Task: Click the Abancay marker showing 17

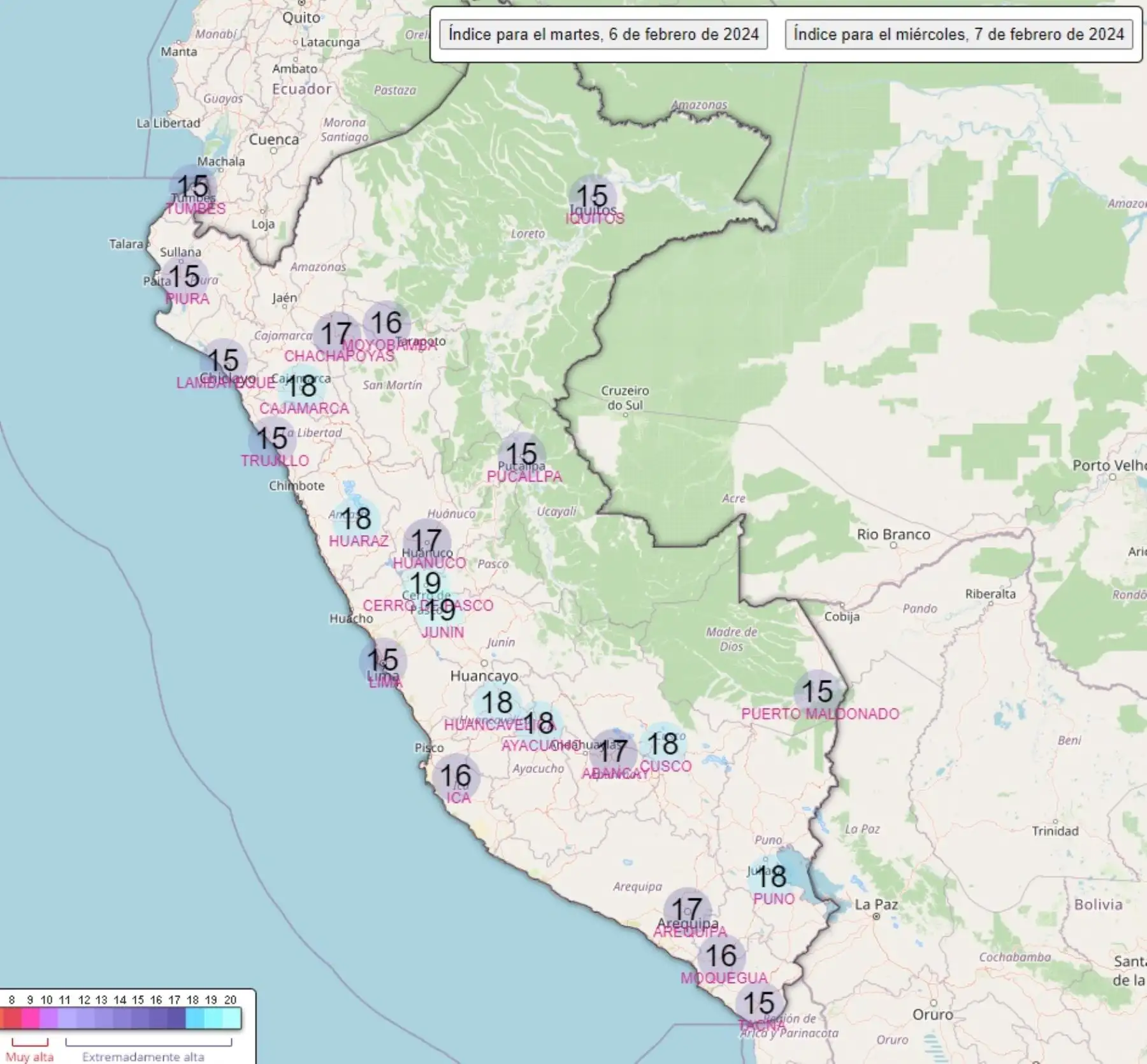Action: (x=612, y=752)
